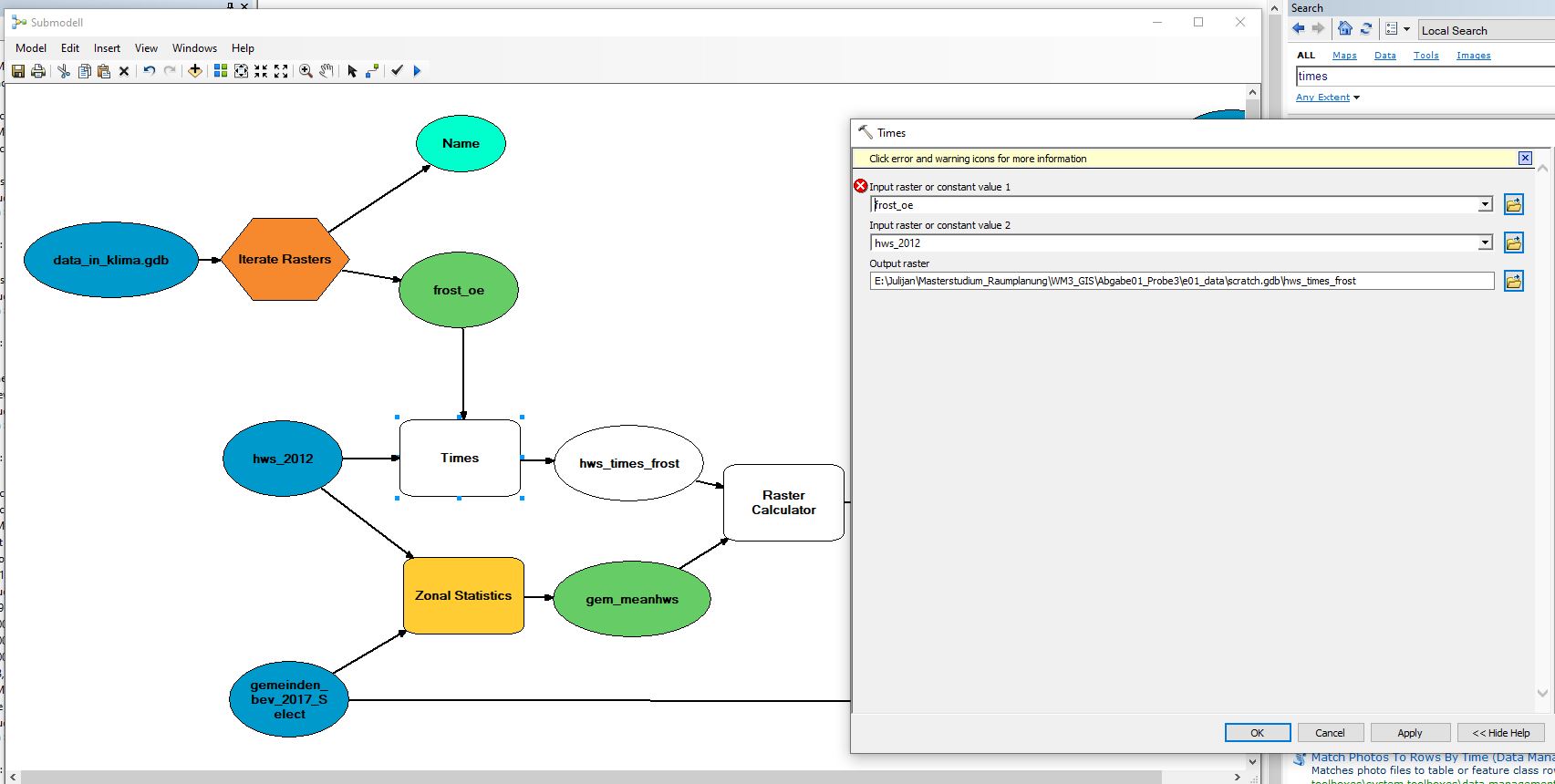Run the model with the blue arrow
This screenshot has width=1555, height=784.
[x=417, y=71]
